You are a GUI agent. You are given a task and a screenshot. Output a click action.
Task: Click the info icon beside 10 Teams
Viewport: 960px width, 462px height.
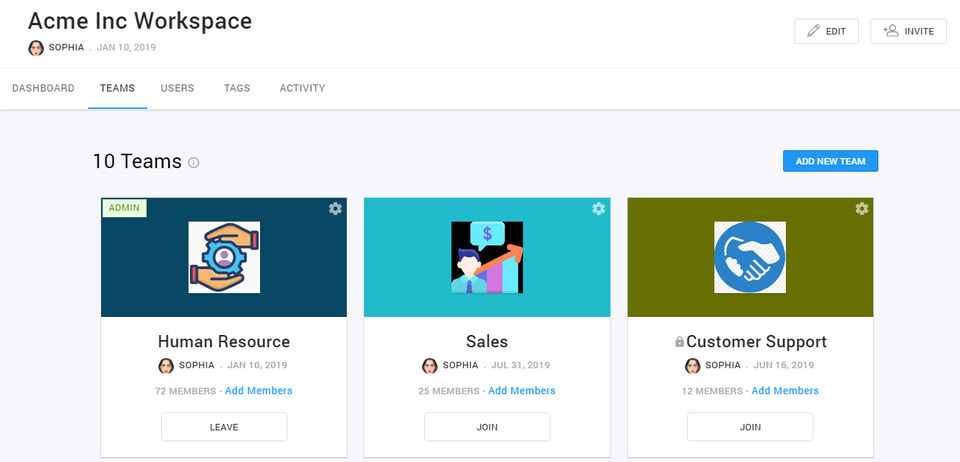click(x=193, y=163)
